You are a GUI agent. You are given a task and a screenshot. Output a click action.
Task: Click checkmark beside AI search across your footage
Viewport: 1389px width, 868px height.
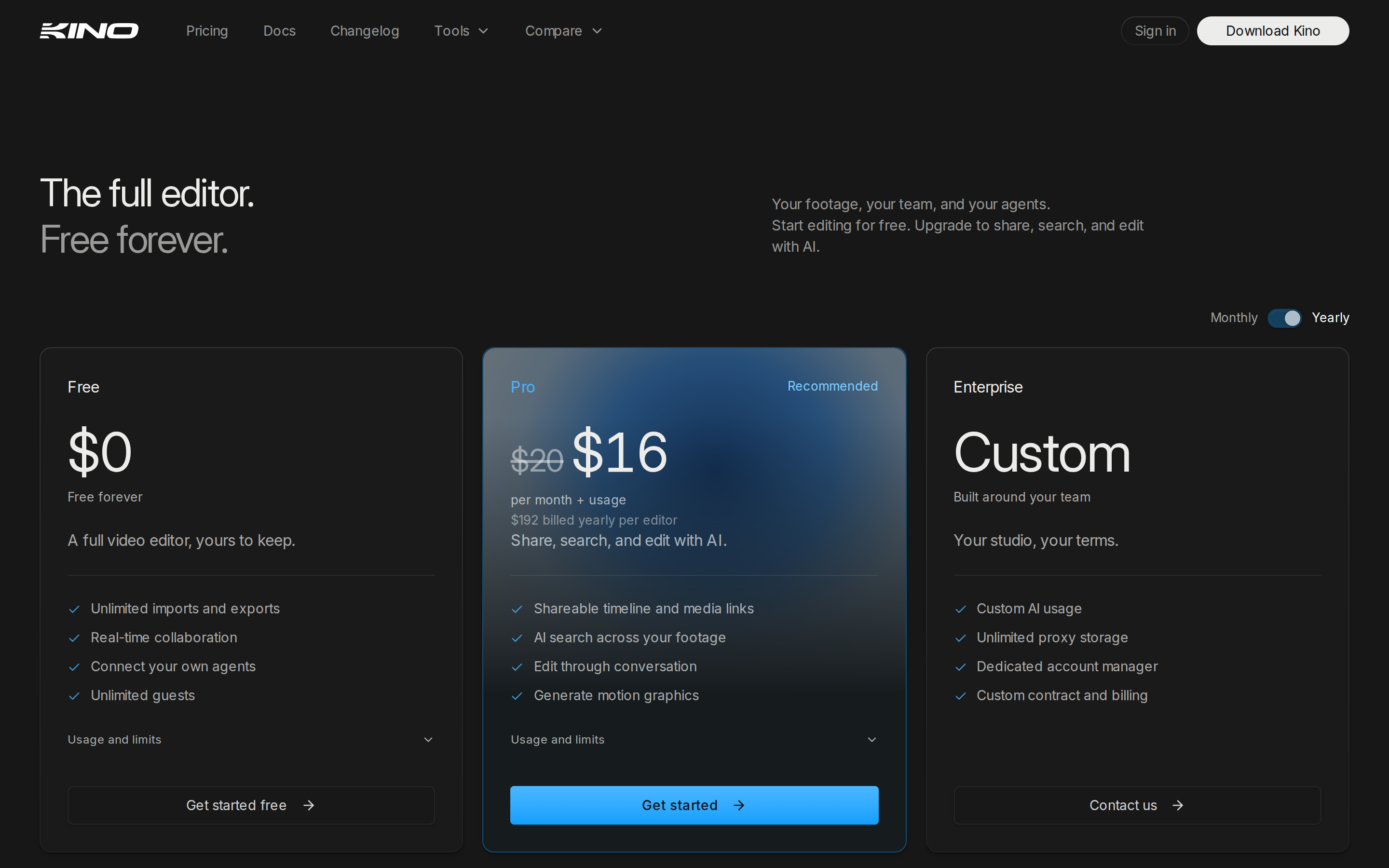(x=517, y=638)
